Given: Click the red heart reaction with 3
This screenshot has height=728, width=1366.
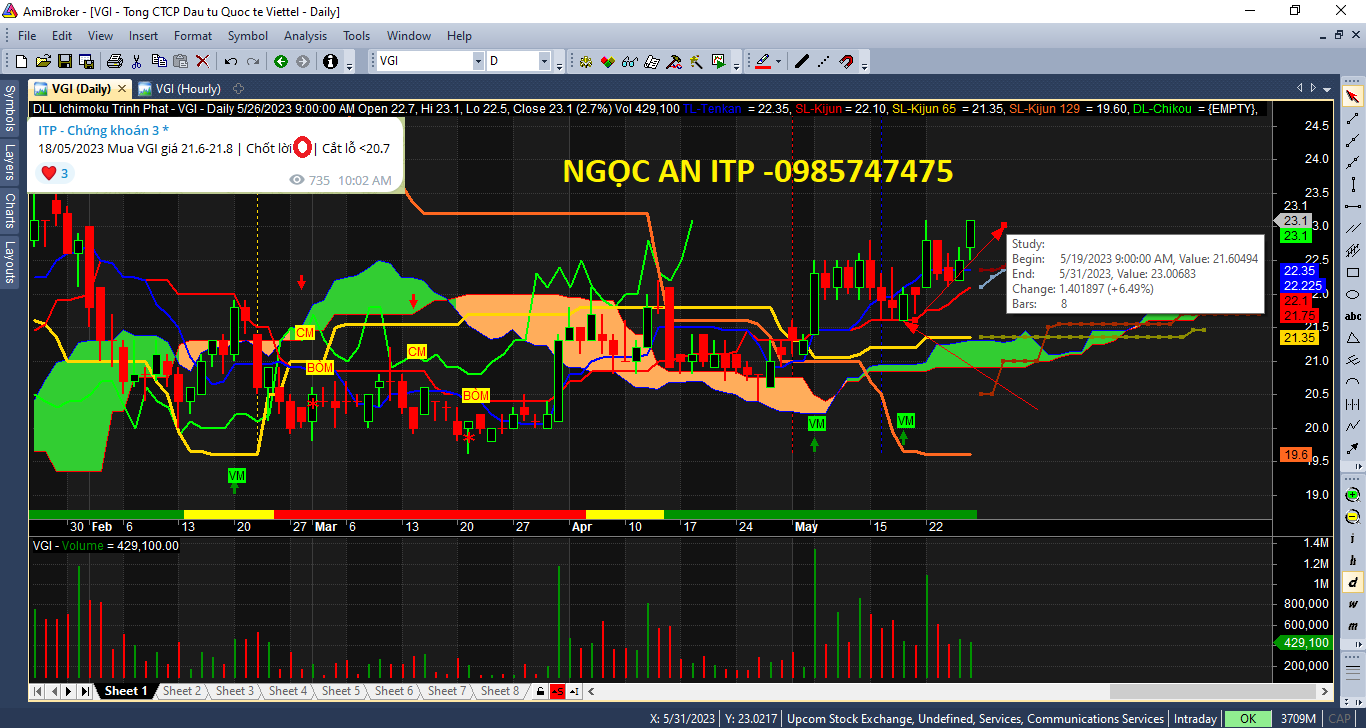Looking at the screenshot, I should pyautogui.click(x=54, y=173).
